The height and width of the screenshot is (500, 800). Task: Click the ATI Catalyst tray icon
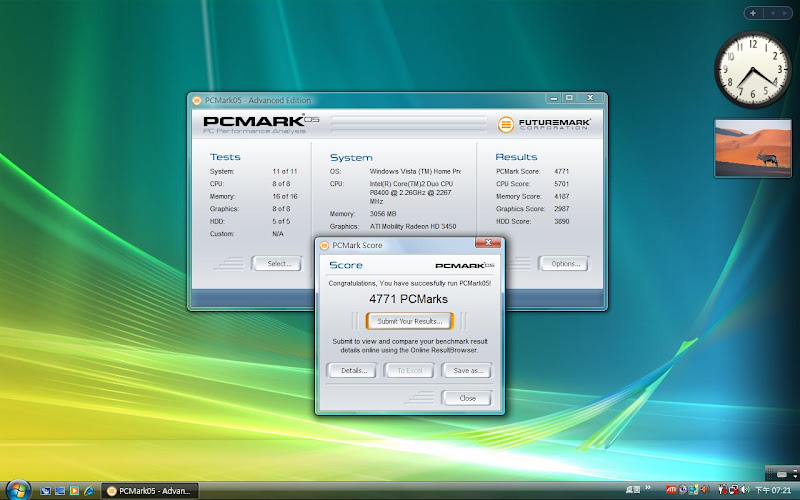(671, 490)
